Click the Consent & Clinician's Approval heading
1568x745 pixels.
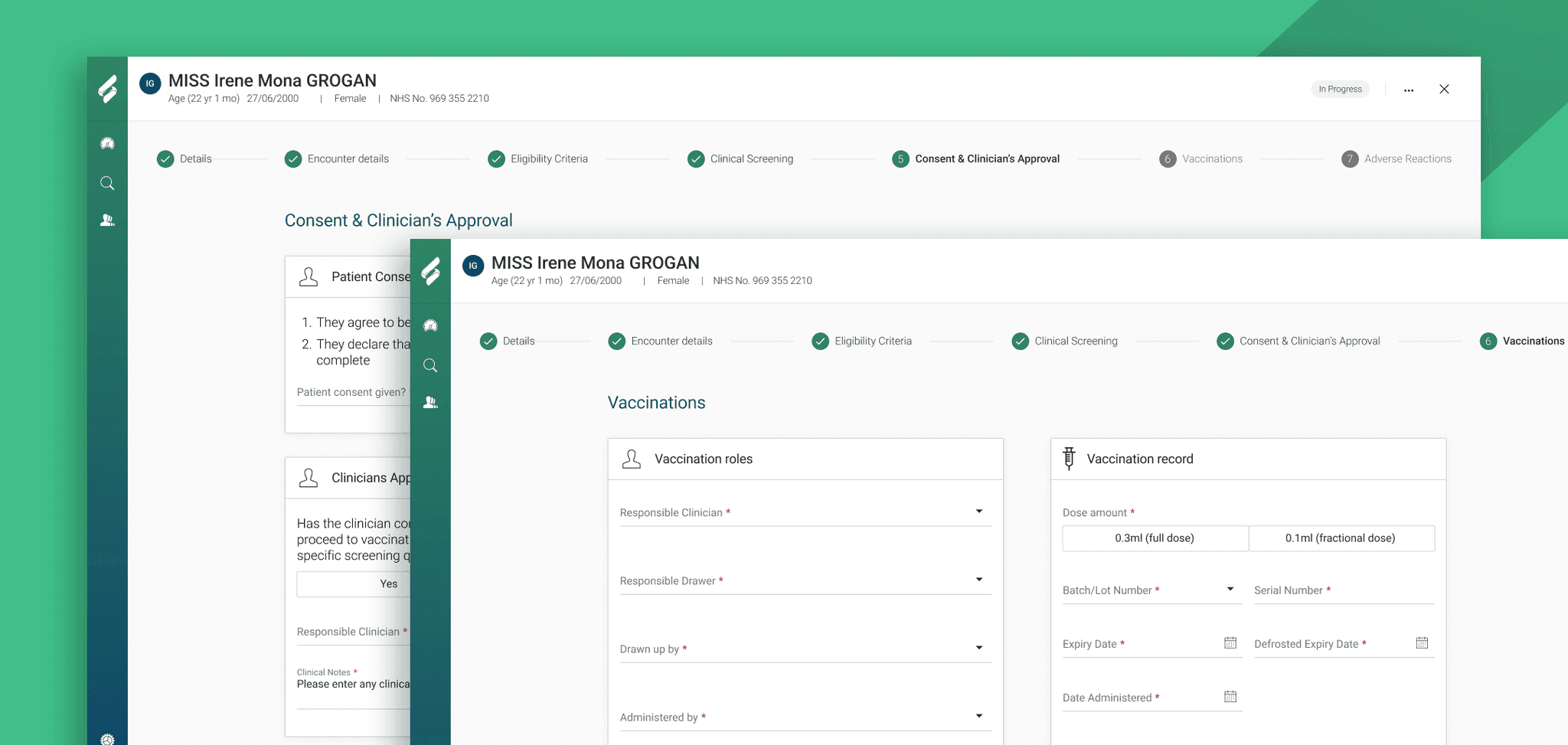(399, 221)
